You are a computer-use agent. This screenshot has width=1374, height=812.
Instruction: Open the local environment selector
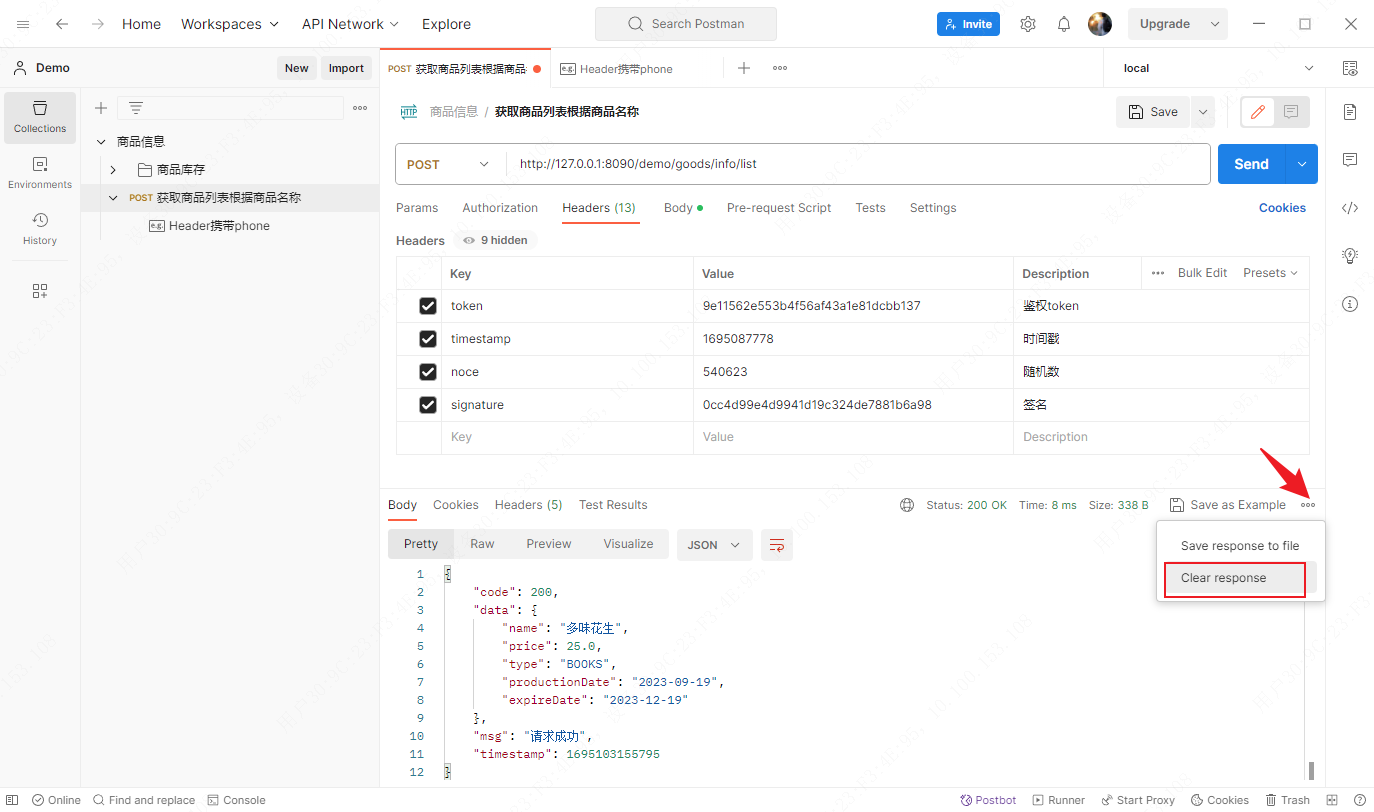coord(1219,68)
